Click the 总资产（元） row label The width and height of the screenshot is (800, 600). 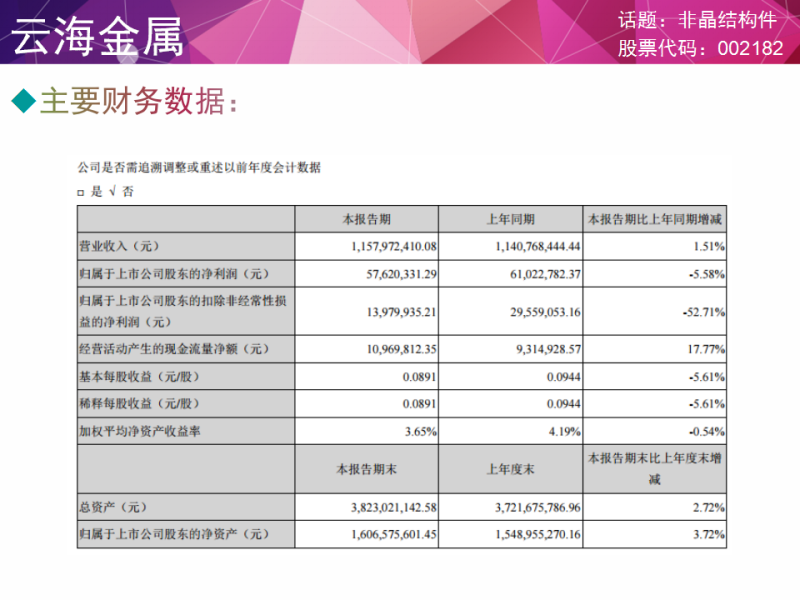113,507
